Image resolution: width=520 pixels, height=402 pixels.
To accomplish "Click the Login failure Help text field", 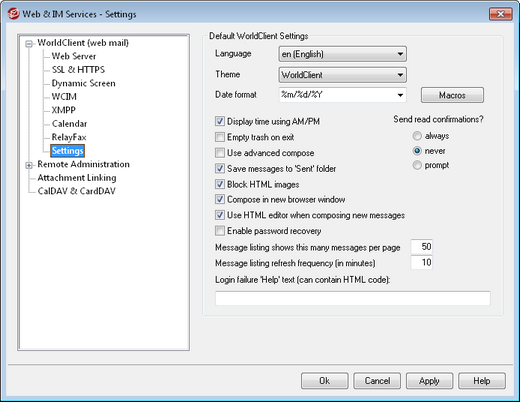I will pos(353,298).
